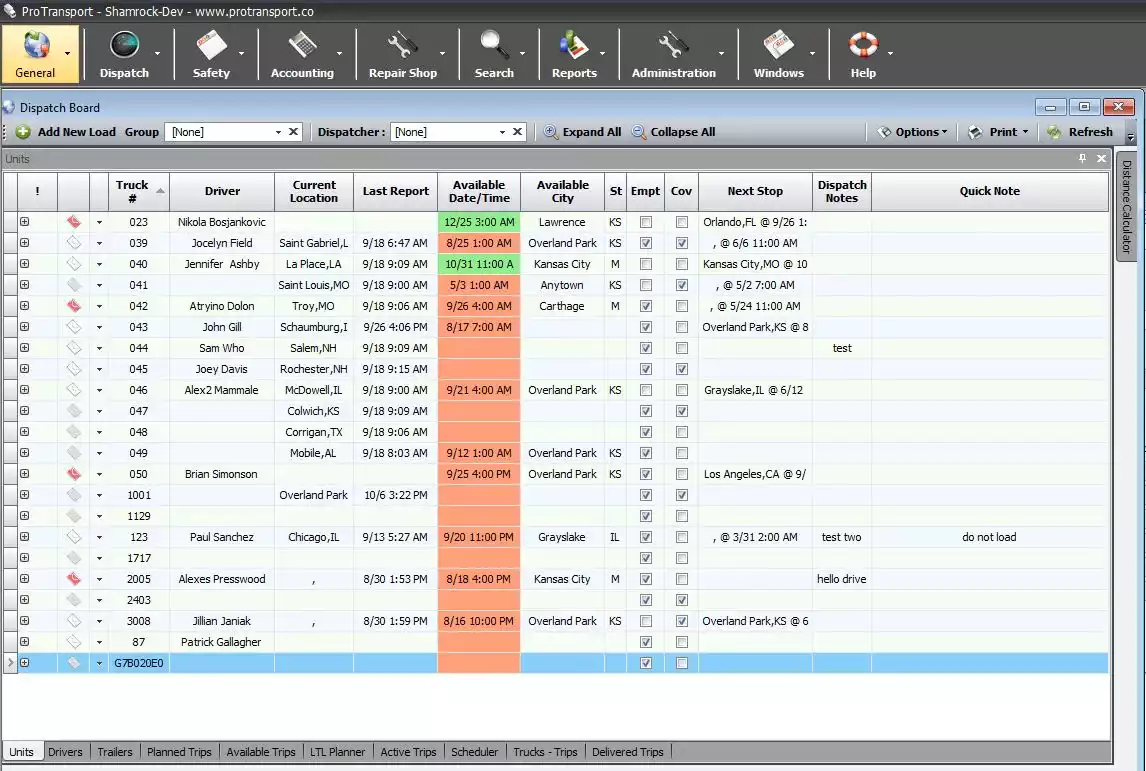Check the Empt box for truck 023
The image size is (1146, 771).
coord(645,222)
